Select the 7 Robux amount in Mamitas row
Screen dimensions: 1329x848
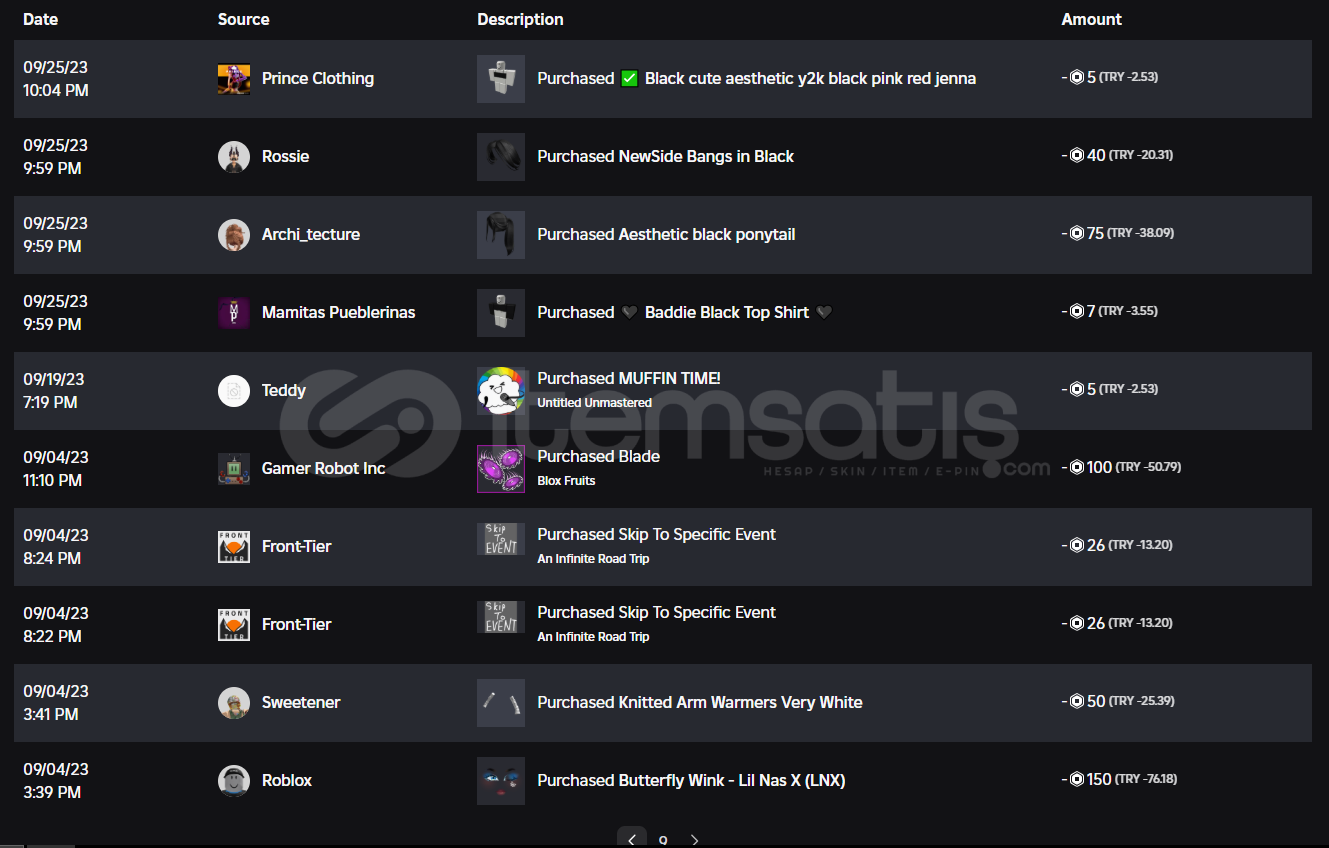1109,312
